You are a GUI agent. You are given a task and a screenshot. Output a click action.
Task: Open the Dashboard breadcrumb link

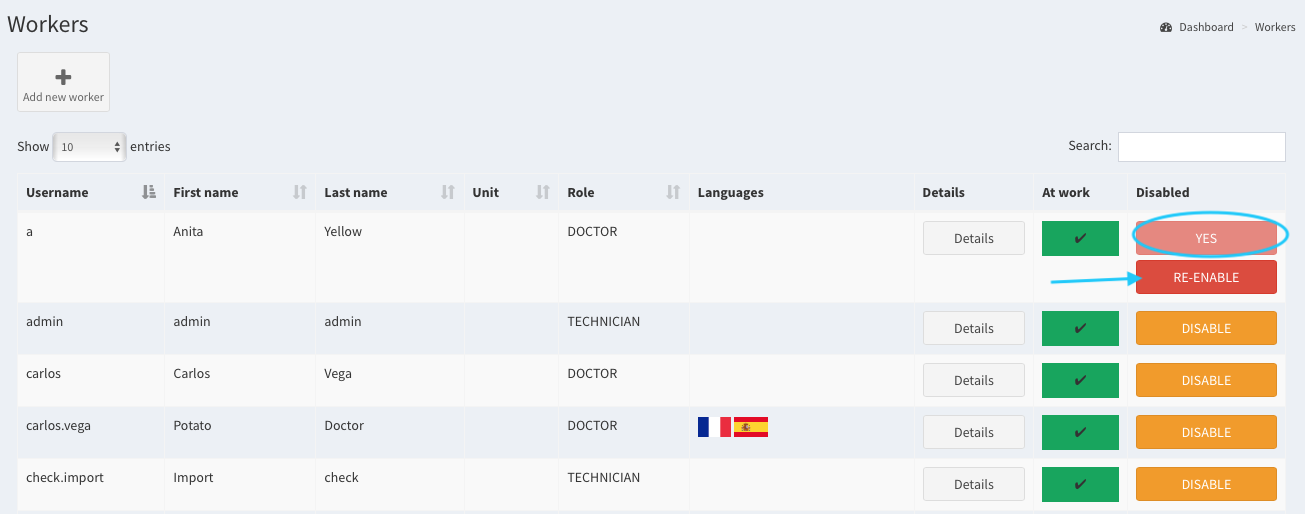[x=1206, y=28]
